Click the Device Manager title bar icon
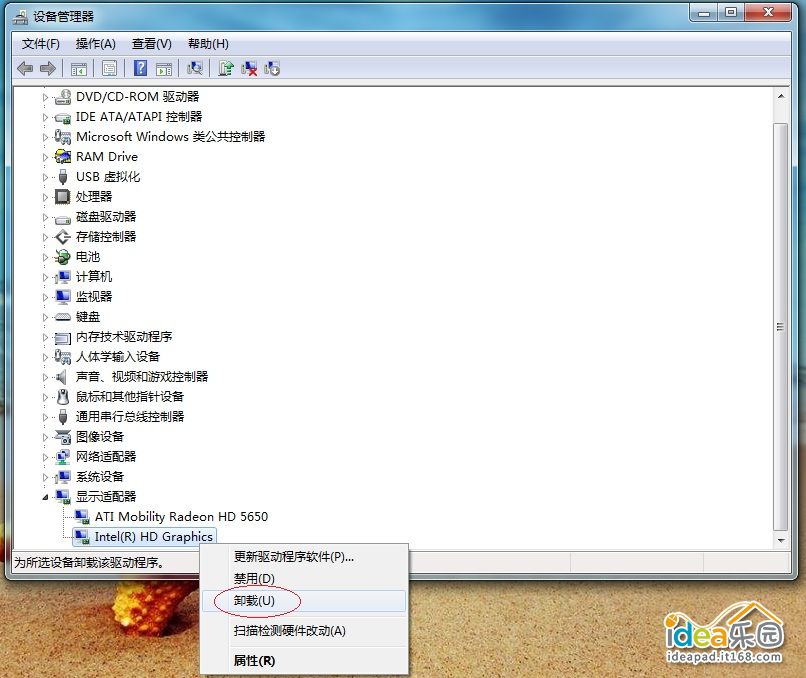806x678 pixels. [21, 17]
